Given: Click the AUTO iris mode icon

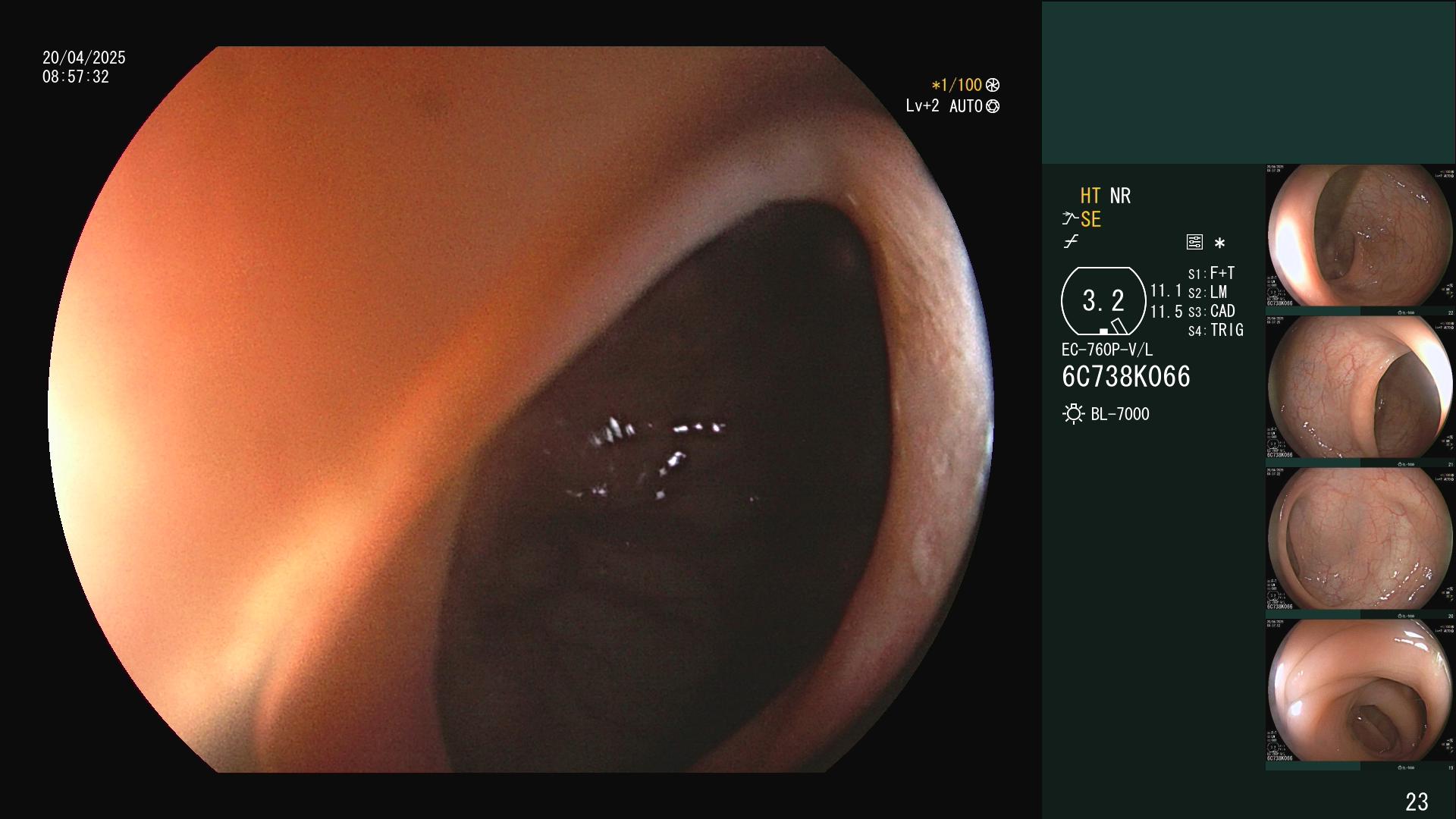Looking at the screenshot, I should click(x=993, y=107).
